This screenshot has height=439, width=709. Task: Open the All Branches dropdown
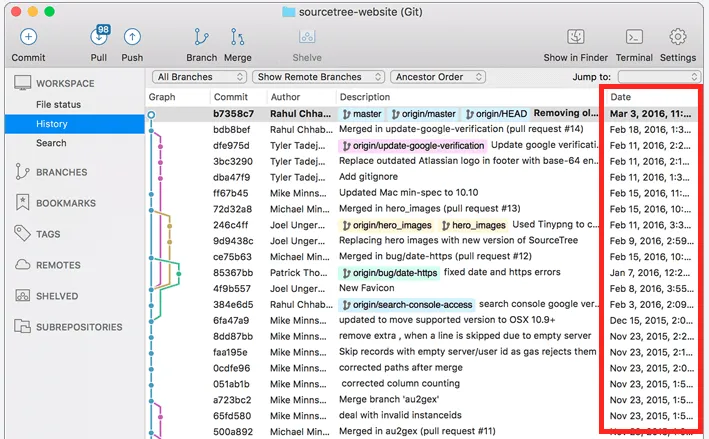pos(200,77)
